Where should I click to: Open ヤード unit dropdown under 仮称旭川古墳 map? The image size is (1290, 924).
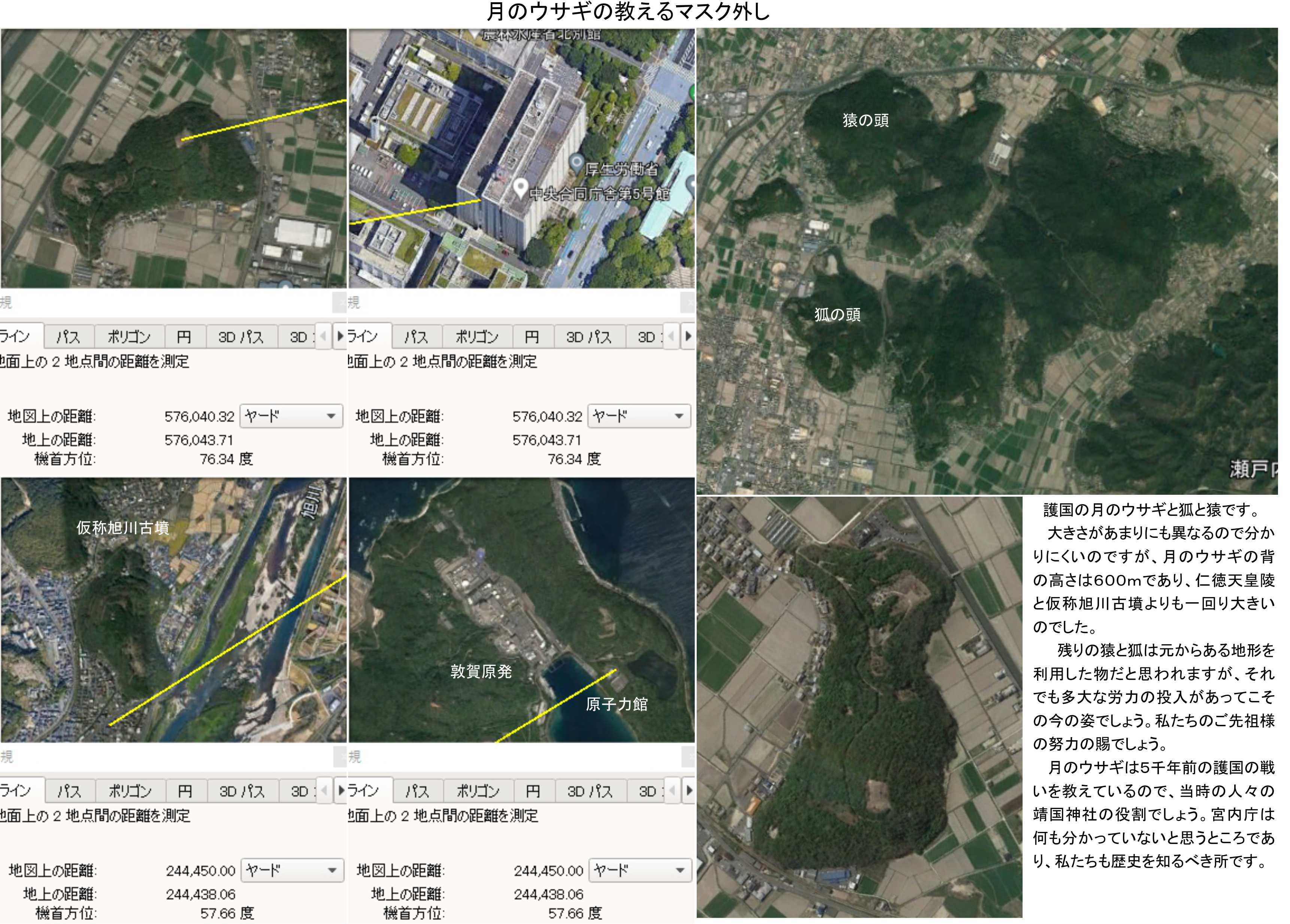click(293, 870)
